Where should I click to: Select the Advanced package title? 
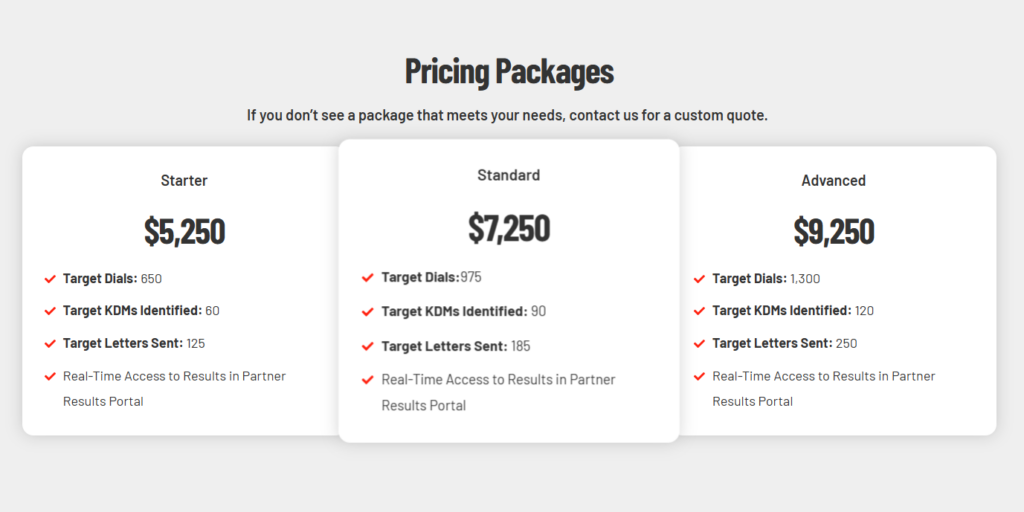tap(833, 181)
